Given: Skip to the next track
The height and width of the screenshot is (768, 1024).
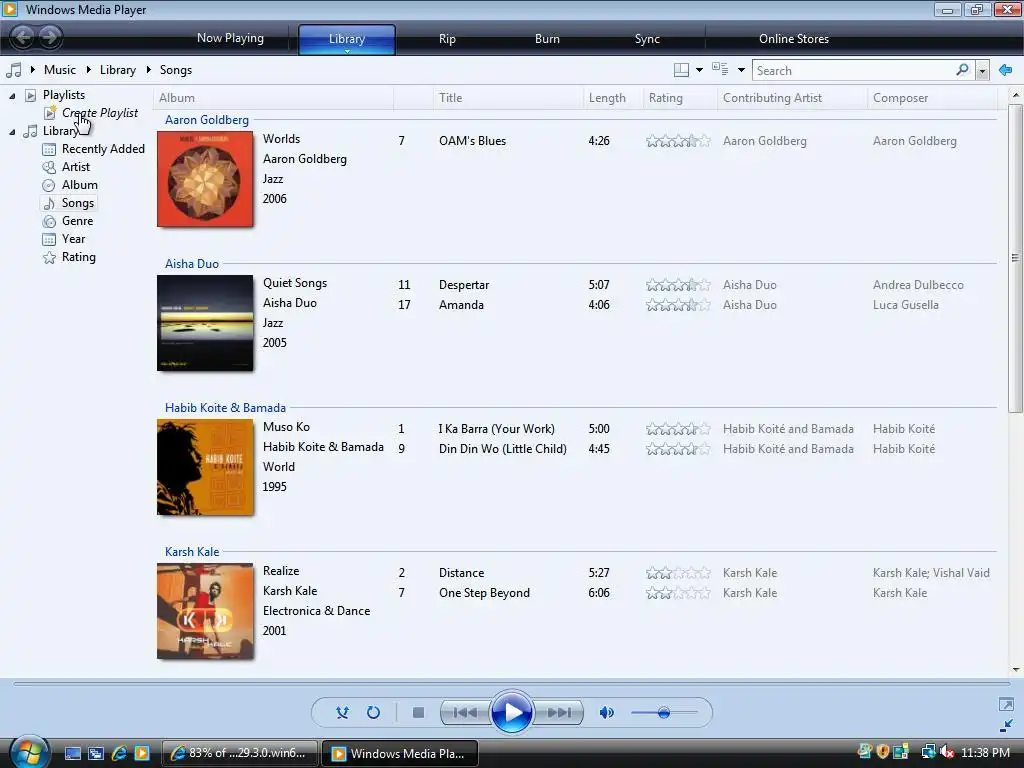Looking at the screenshot, I should click(x=558, y=712).
